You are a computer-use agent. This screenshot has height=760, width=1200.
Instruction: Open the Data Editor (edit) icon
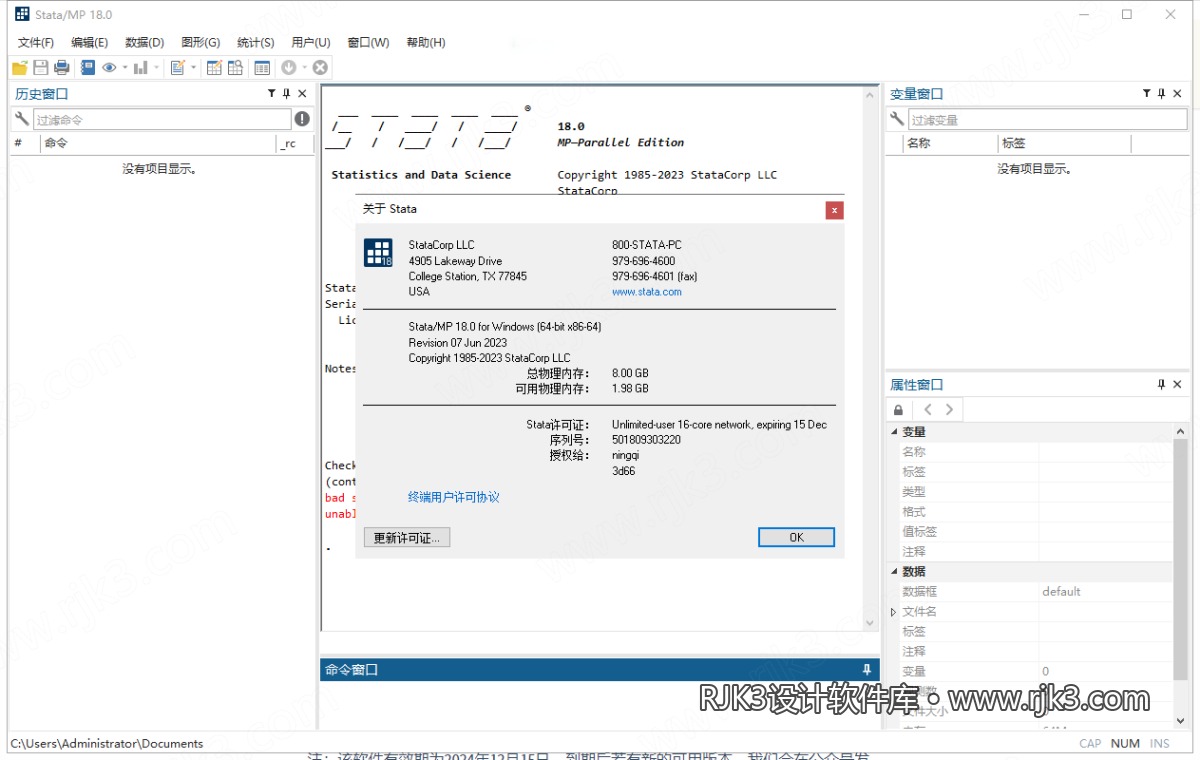[214, 68]
